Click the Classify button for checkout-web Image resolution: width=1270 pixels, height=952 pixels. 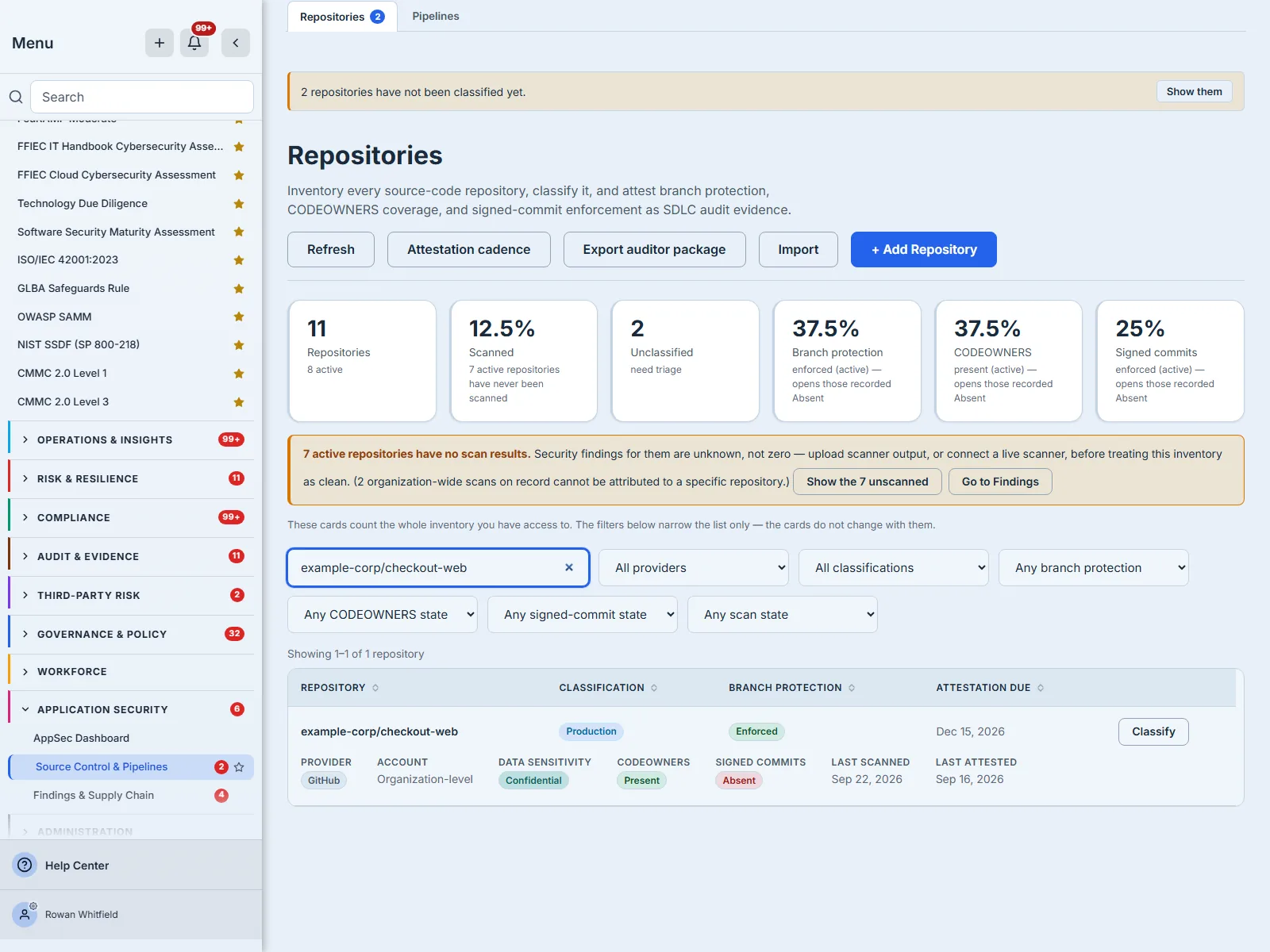[1153, 731]
